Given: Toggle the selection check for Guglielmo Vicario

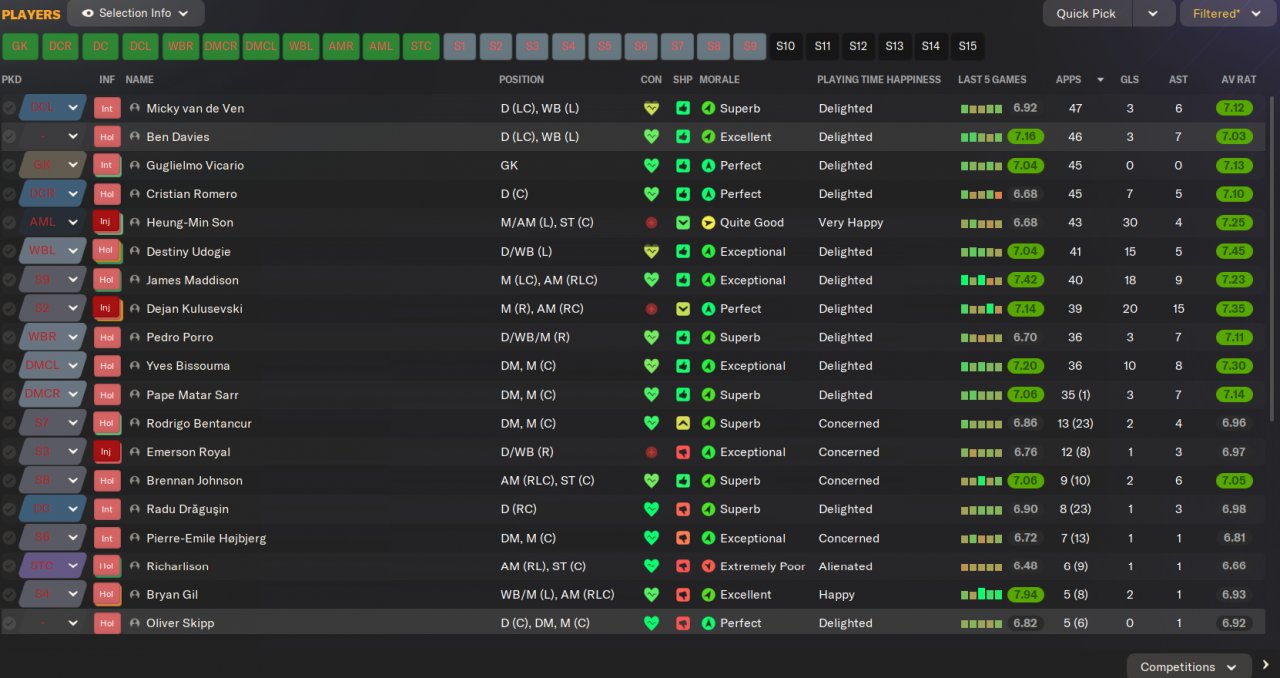Looking at the screenshot, I should [x=9, y=165].
